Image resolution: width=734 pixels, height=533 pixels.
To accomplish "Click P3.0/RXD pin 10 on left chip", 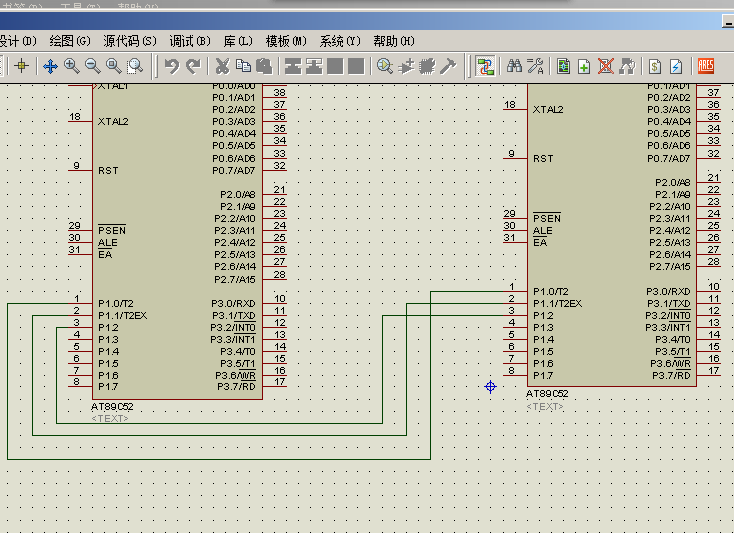I will tap(275, 300).
